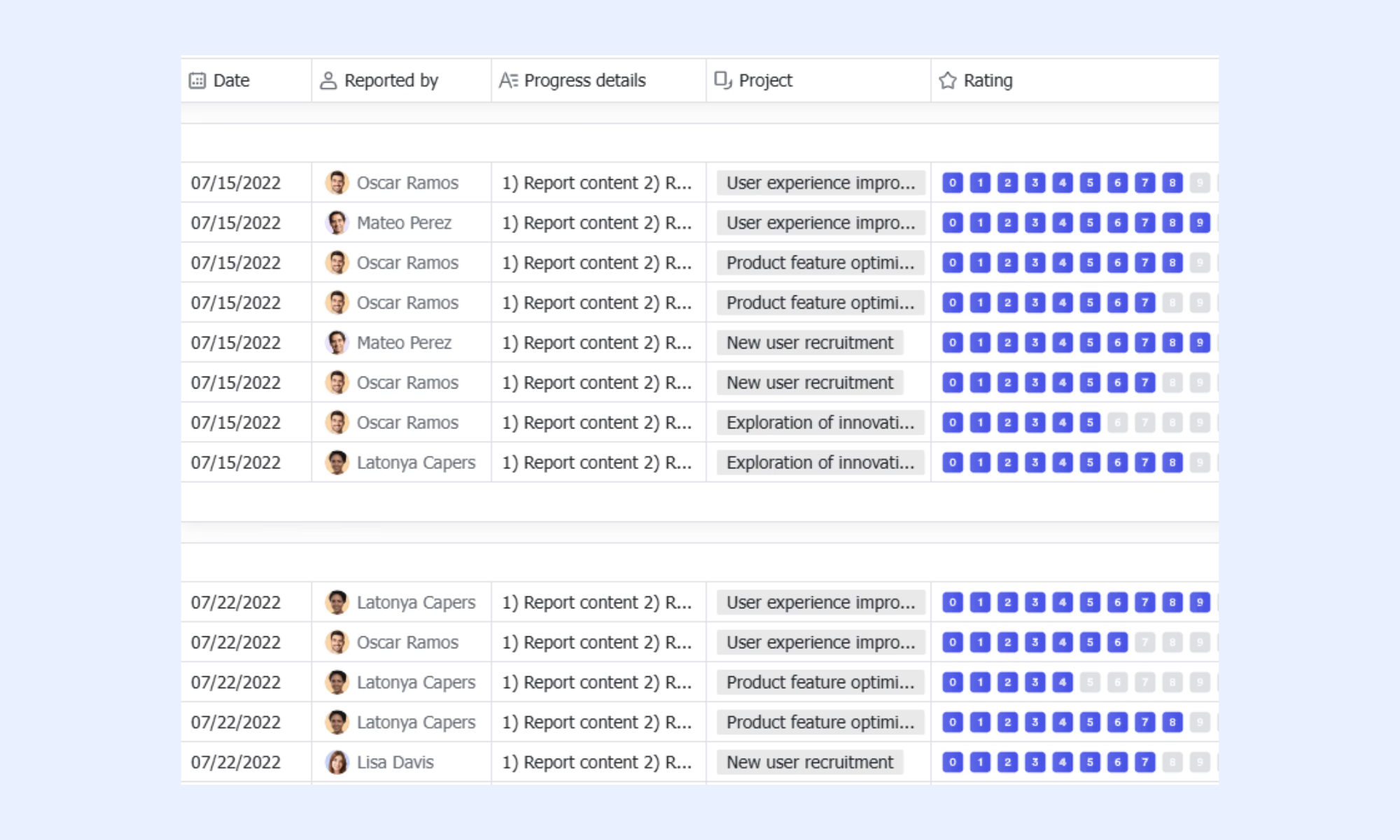
Task: Click the date in Oscar Ramos 07/22 User experience row
Action: point(236,642)
